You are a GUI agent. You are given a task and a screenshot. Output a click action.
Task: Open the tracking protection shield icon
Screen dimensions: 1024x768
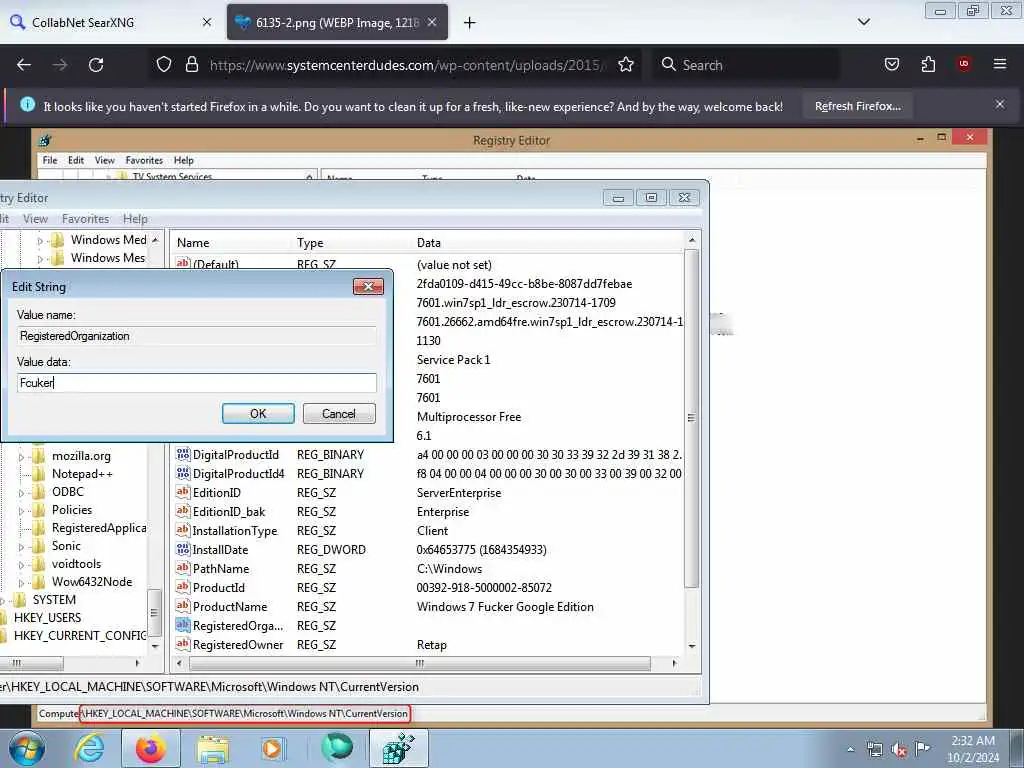[164, 65]
